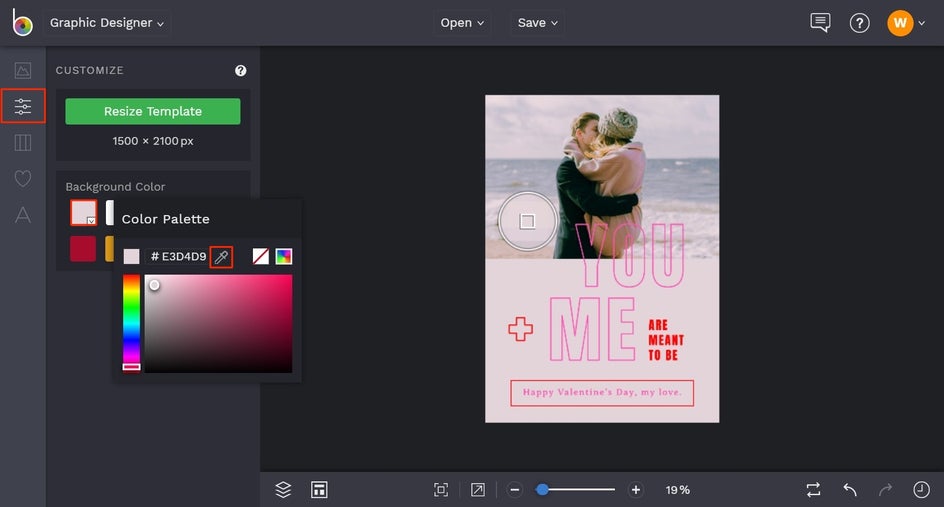944x507 pixels.
Task: Click the 19 % zoom value
Action: [x=678, y=490]
